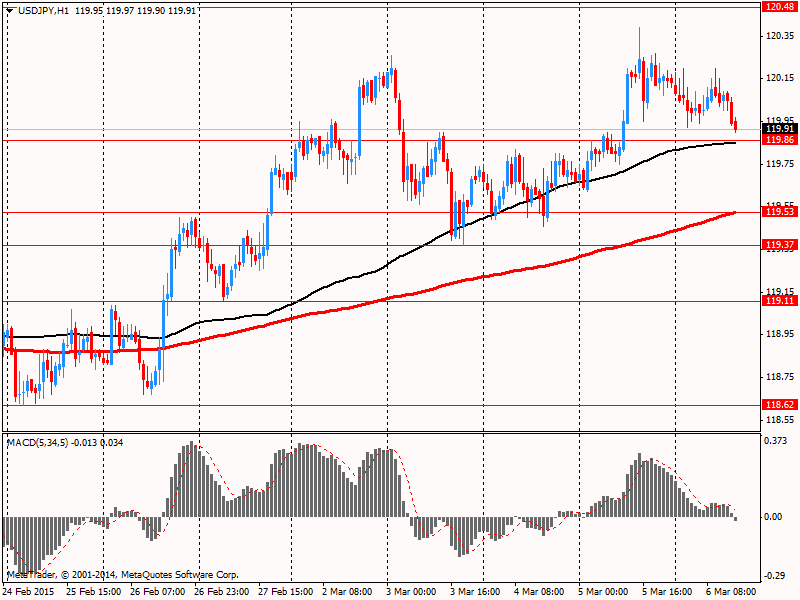Viewport: 800px width, 600px height.
Task: Select the OHLC values 119.95 119.97 119.90 119.91
Action: point(135,11)
